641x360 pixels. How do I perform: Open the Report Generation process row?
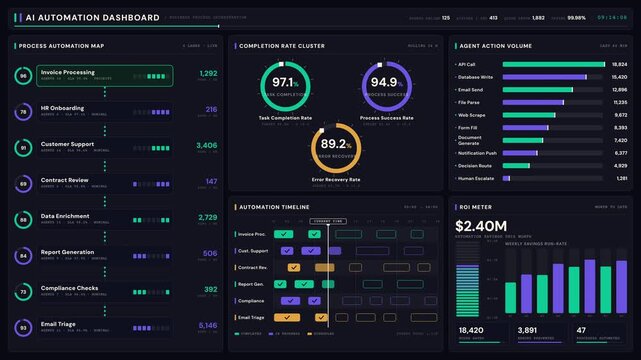(x=105, y=256)
